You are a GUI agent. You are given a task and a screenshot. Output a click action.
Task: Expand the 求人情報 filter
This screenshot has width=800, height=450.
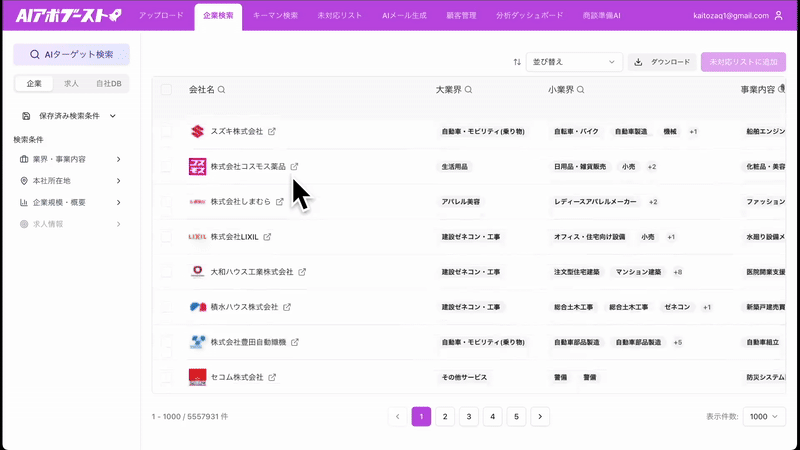point(71,224)
